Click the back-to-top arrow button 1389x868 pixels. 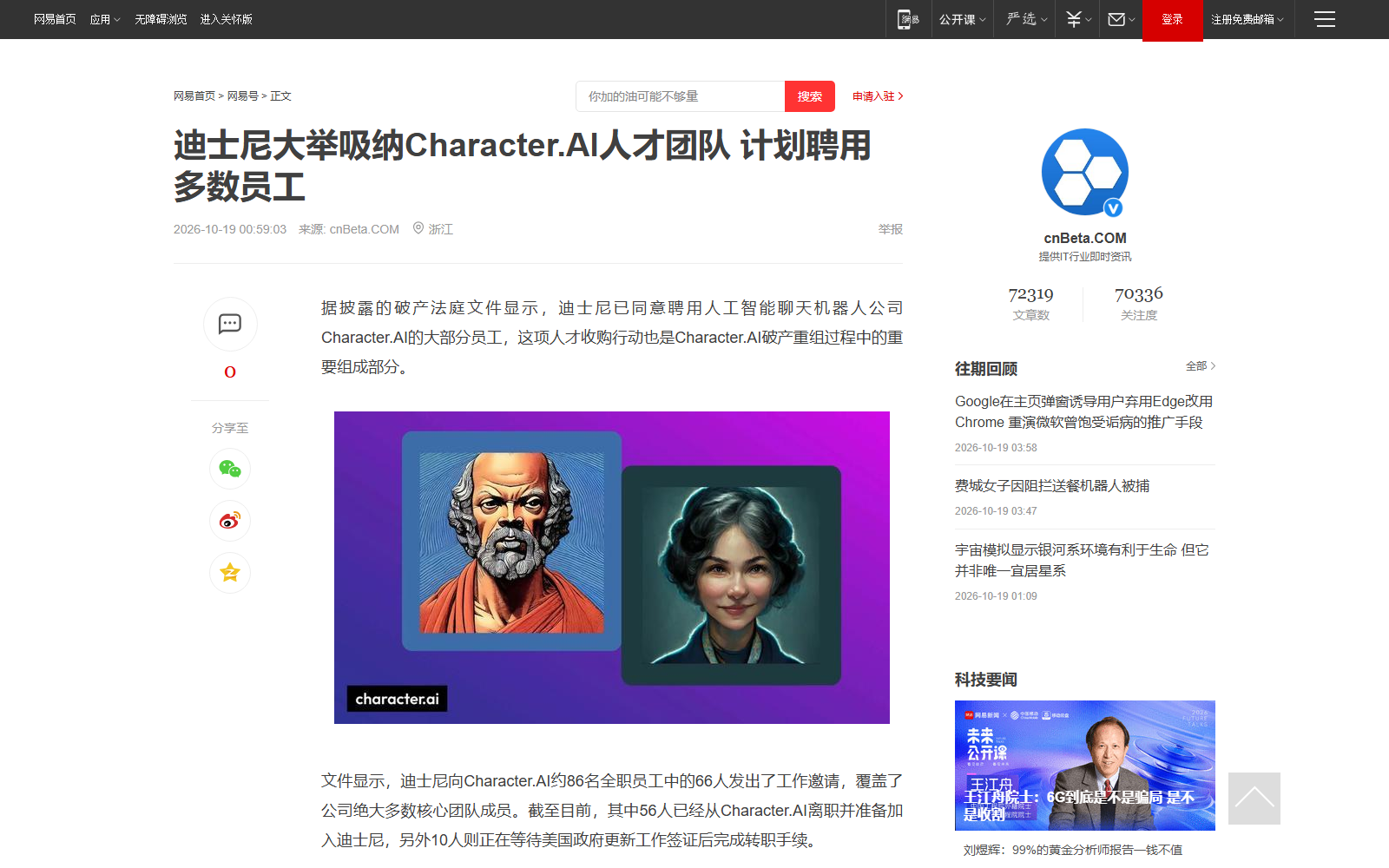[x=1254, y=799]
